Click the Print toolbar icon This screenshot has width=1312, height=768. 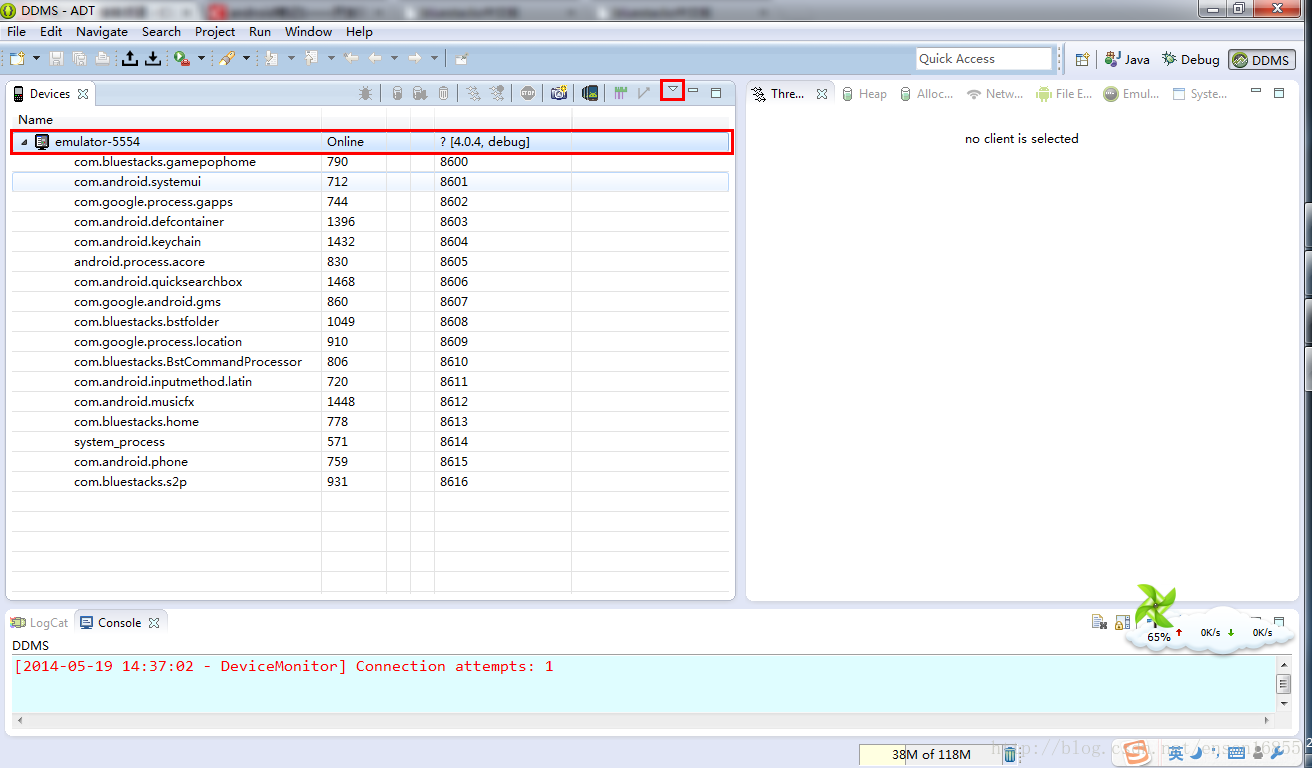102,59
